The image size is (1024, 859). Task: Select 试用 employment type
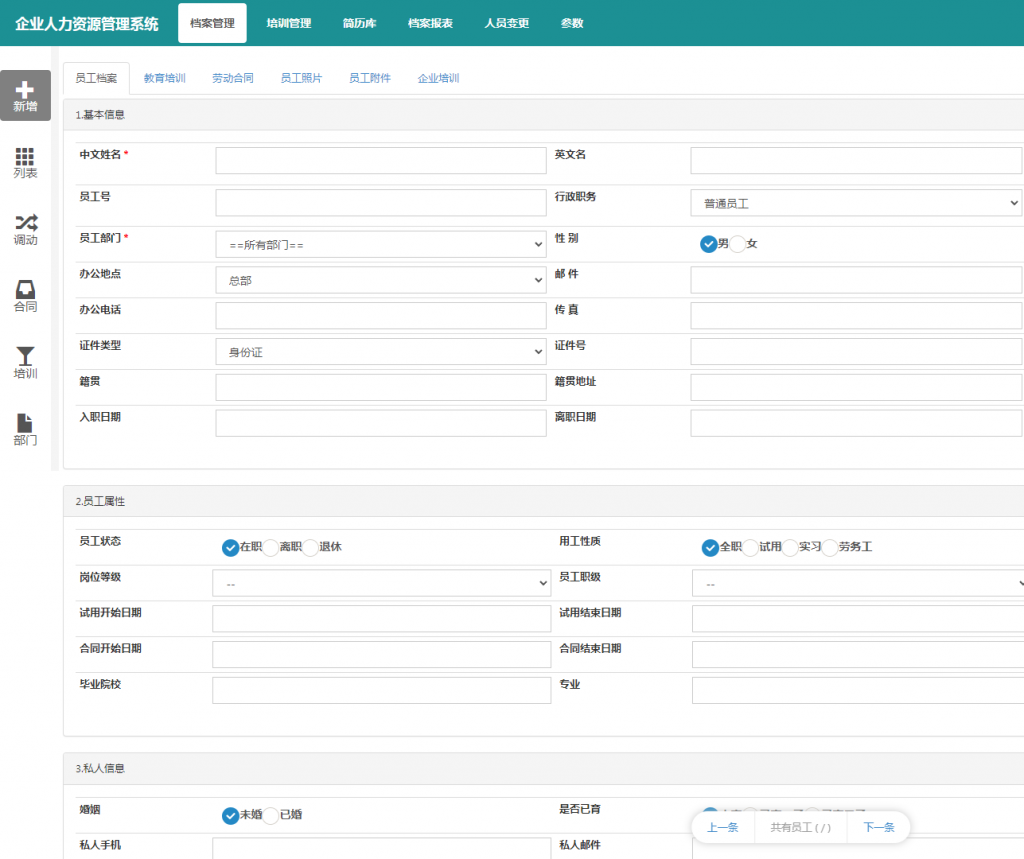pyautogui.click(x=750, y=547)
